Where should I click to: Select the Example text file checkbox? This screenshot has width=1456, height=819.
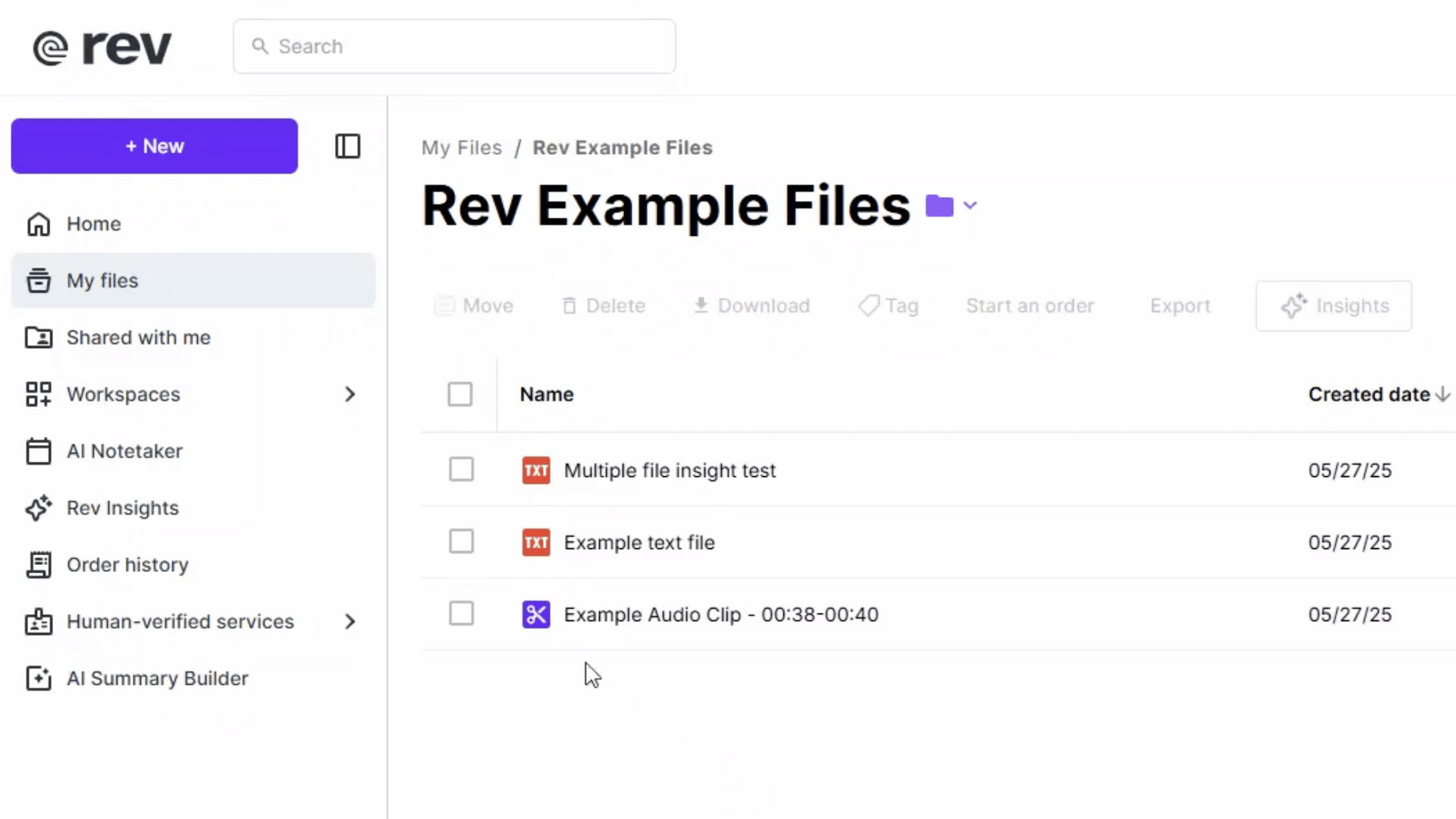click(x=461, y=541)
